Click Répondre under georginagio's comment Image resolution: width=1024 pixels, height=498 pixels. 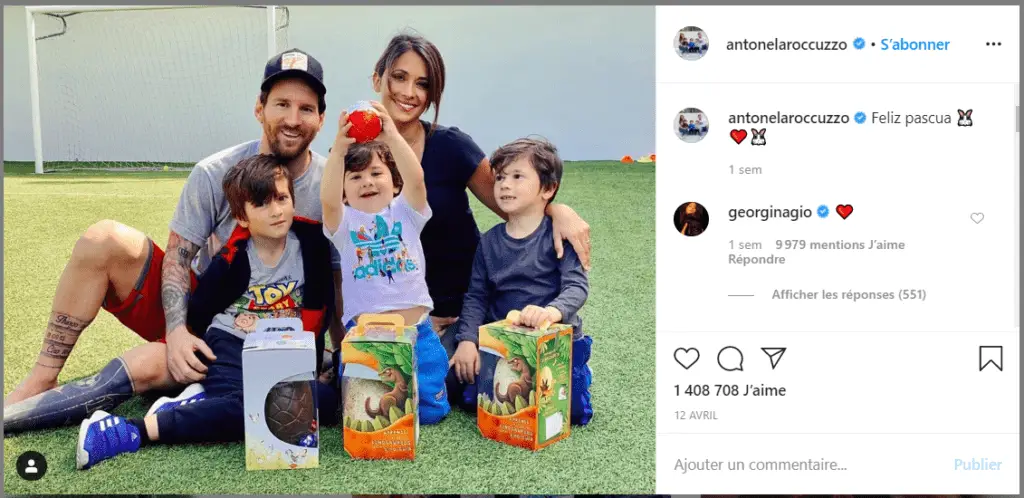[756, 260]
